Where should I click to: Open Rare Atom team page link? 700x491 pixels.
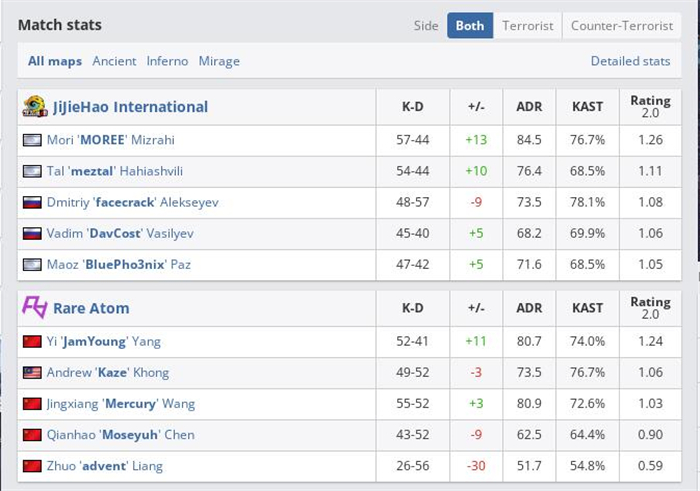[x=91, y=308]
